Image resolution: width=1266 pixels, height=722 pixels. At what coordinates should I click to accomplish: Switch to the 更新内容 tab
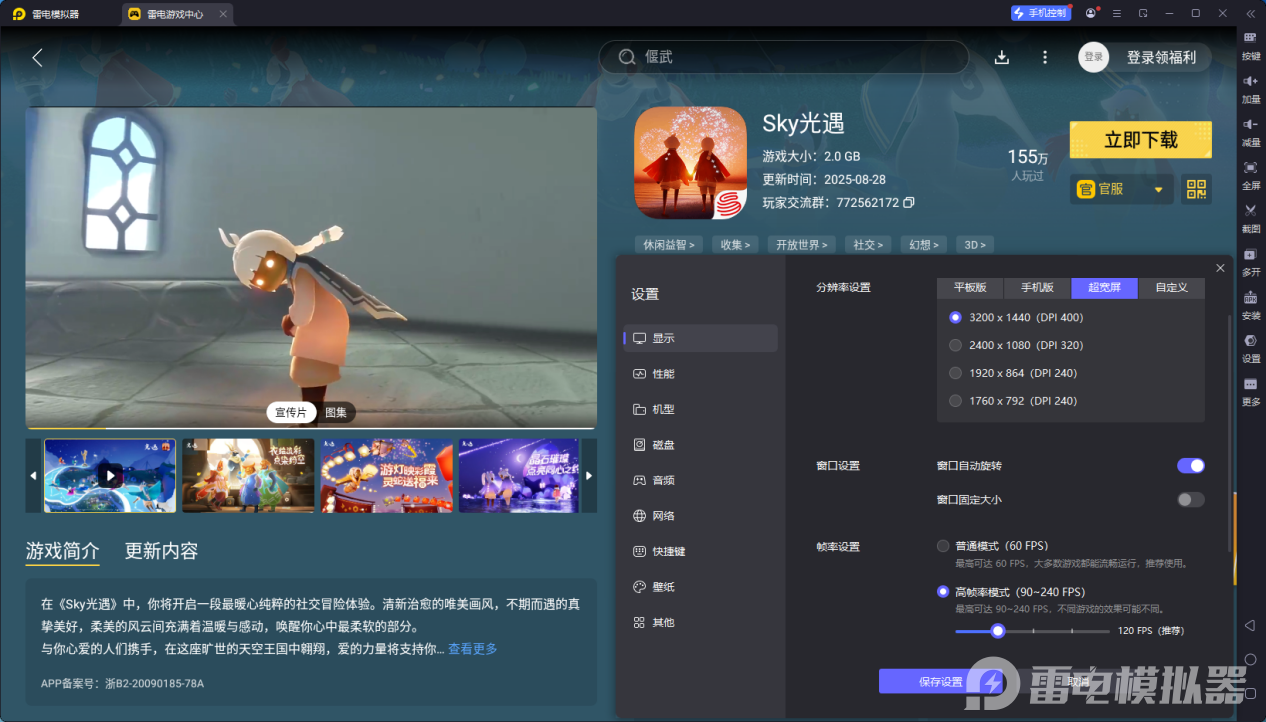161,551
